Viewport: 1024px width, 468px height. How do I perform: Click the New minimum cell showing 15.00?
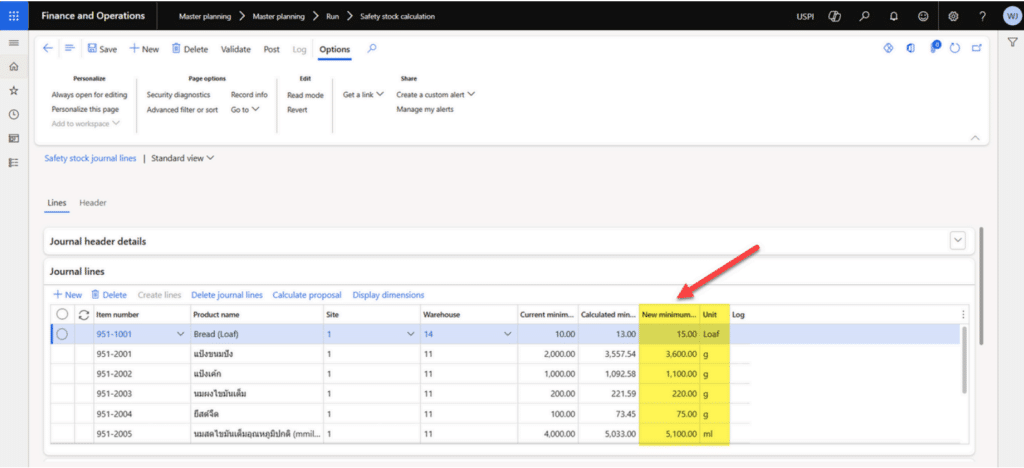669,334
